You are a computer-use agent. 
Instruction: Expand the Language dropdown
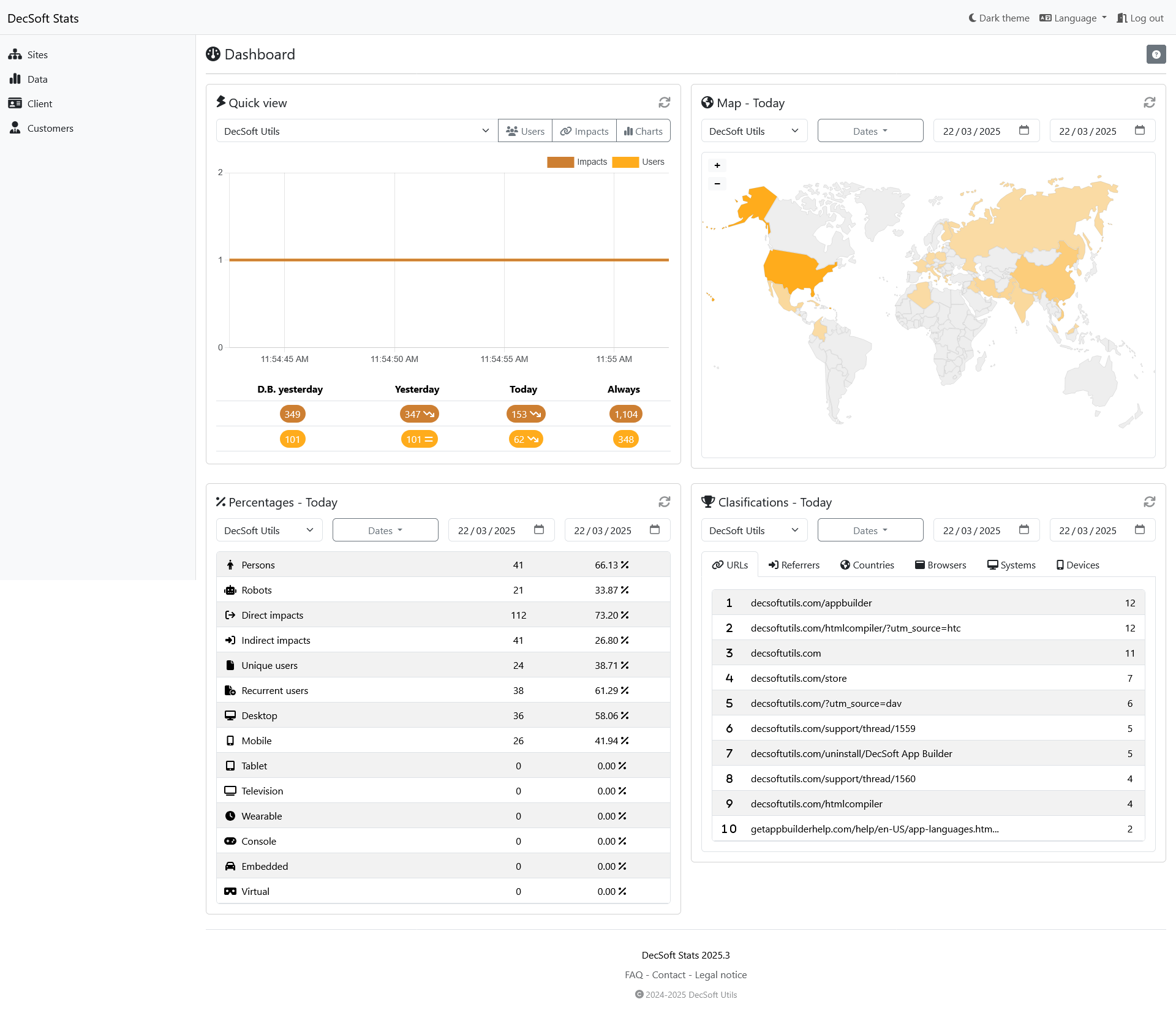pyautogui.click(x=1073, y=18)
